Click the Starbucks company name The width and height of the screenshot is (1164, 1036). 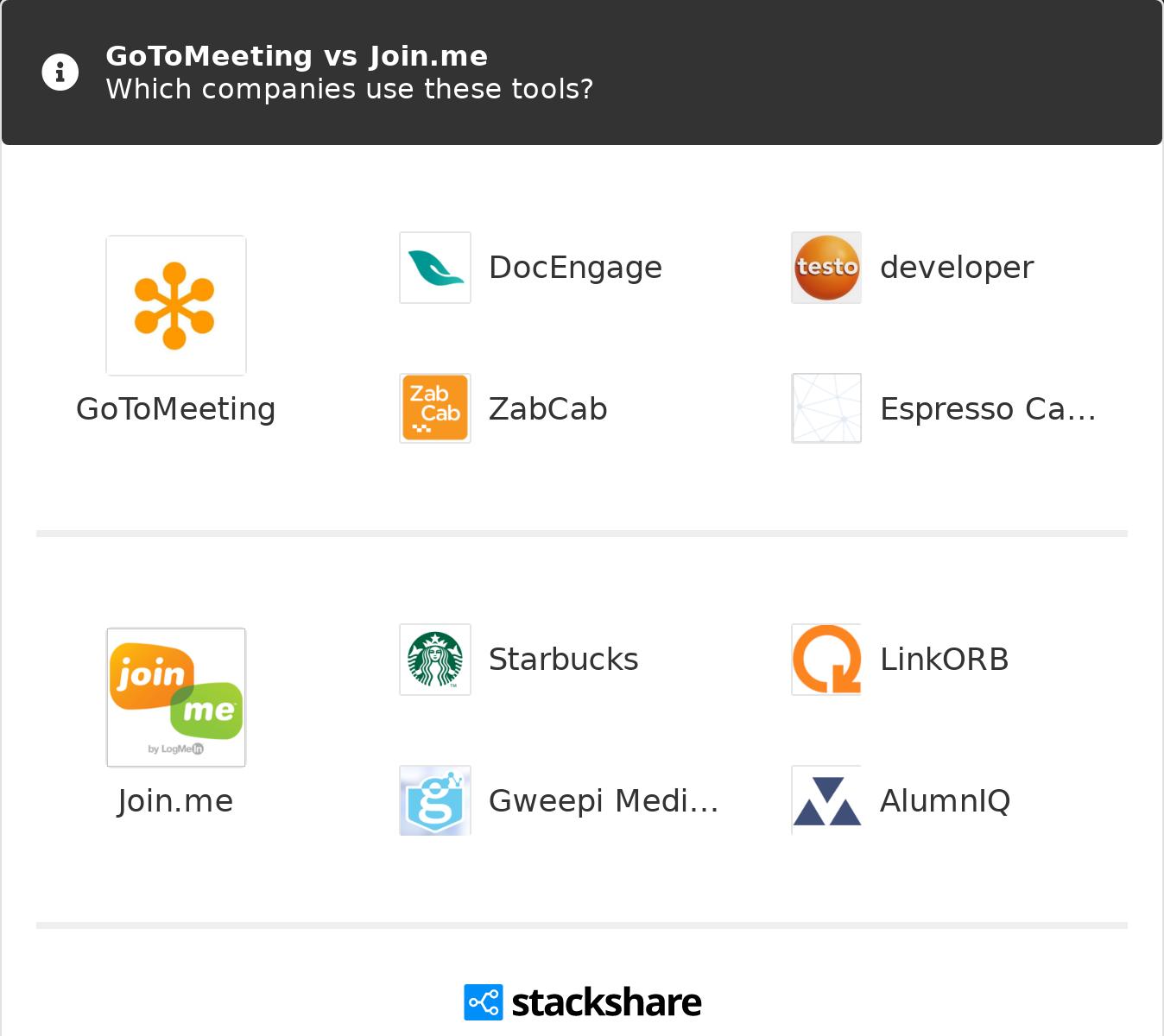[x=563, y=660]
